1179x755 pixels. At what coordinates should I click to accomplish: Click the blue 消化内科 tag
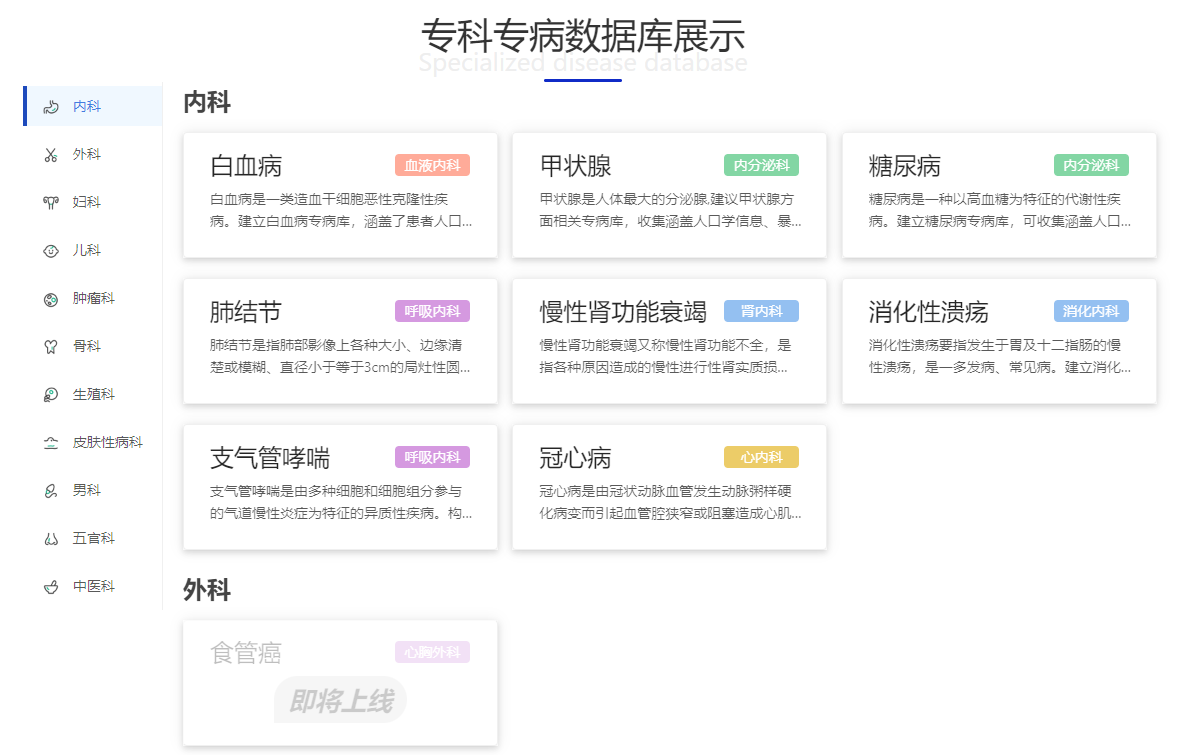[x=1090, y=311]
